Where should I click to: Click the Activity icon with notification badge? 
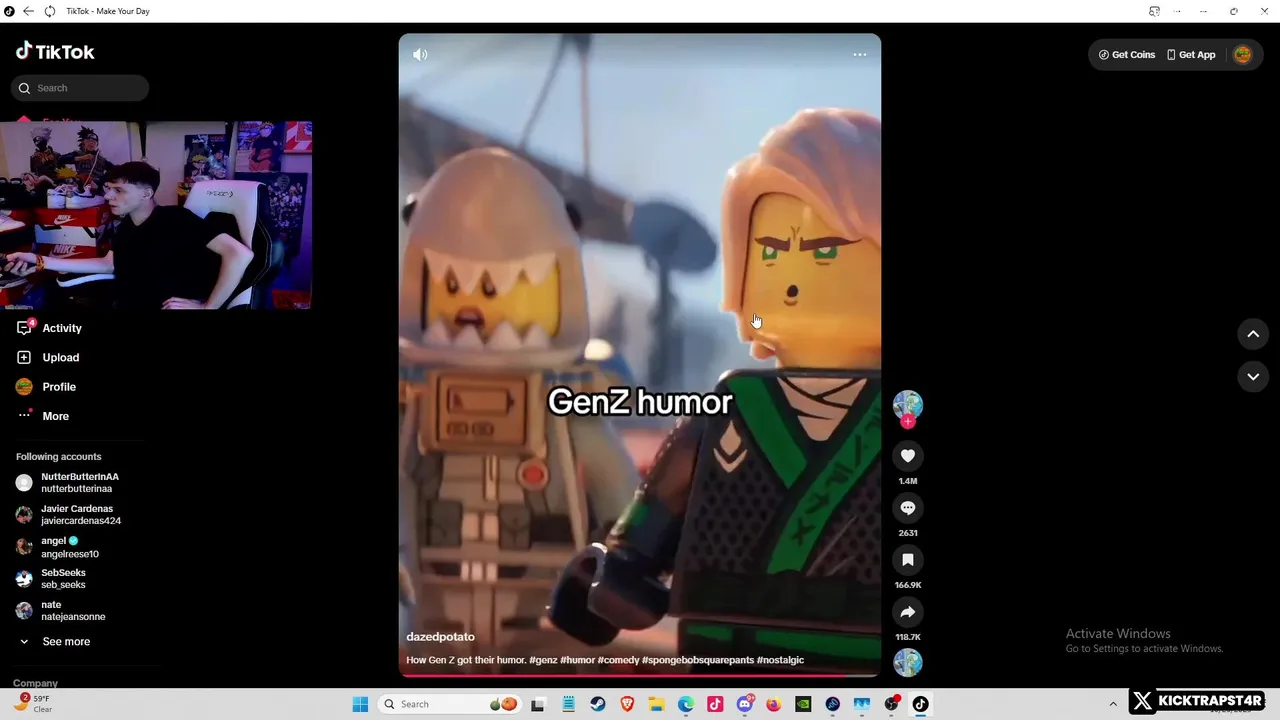(25, 327)
